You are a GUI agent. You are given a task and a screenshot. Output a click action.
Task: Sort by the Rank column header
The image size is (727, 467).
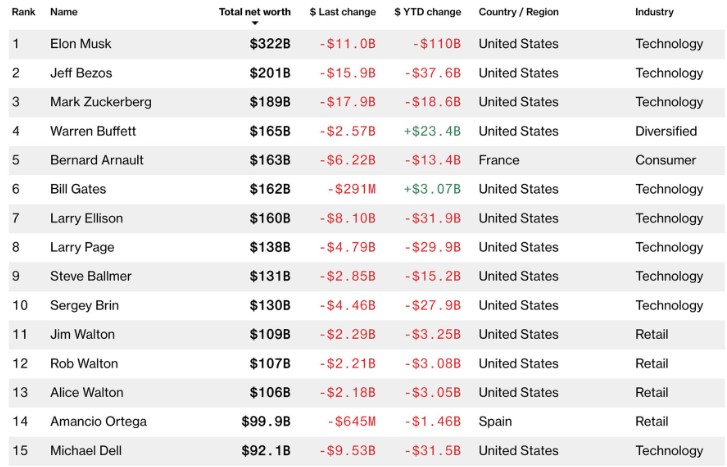click(23, 12)
